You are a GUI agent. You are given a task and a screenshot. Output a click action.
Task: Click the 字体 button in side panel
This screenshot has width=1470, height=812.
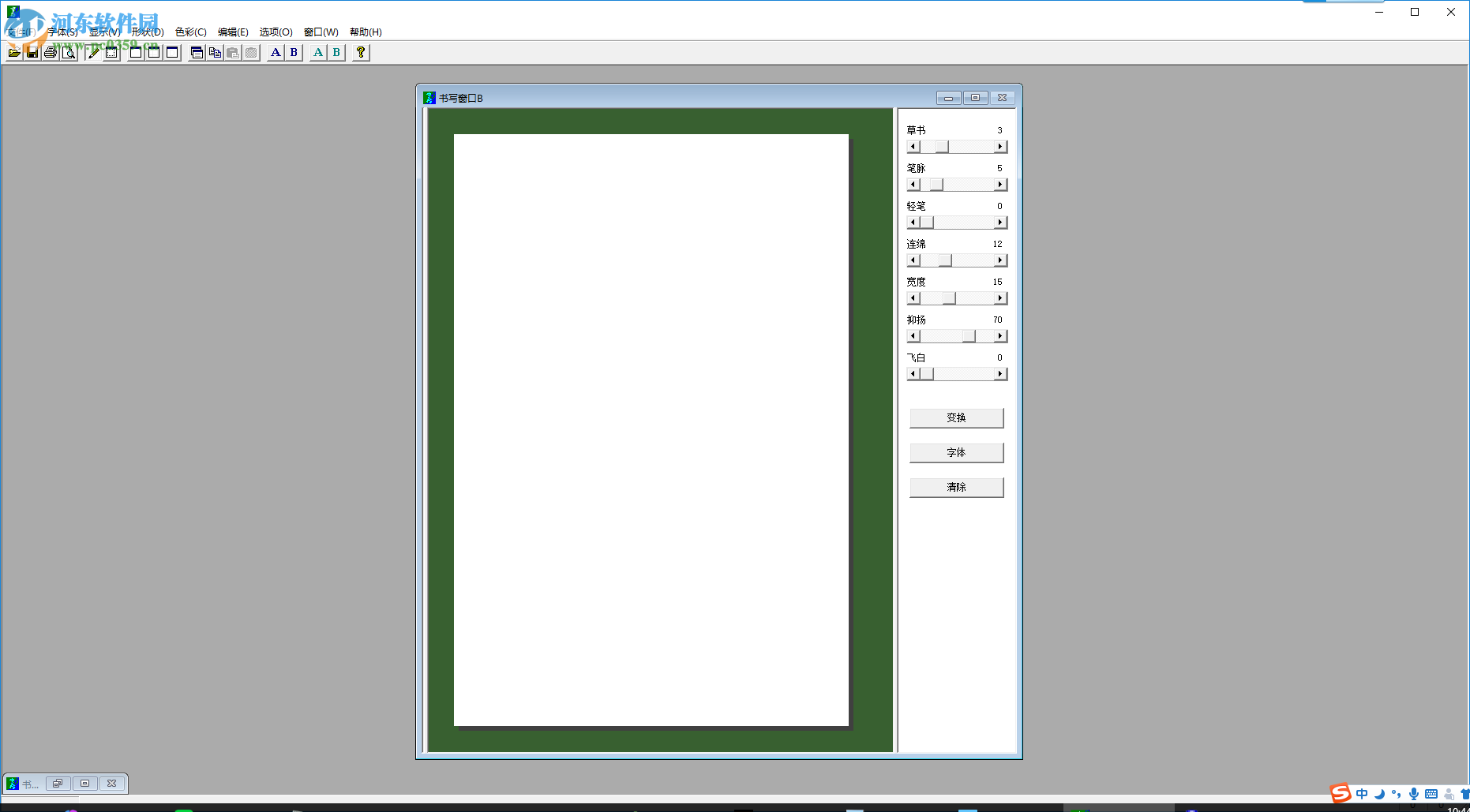[x=956, y=452]
